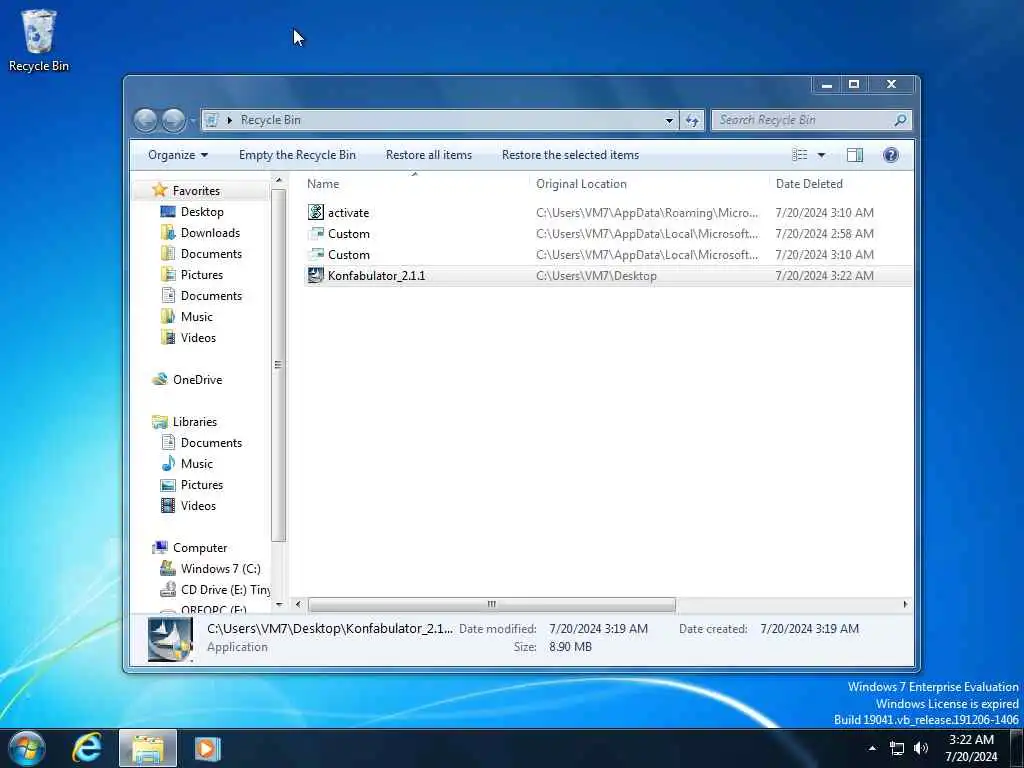Click the navigation pane scrollbar thumb

pos(278,366)
